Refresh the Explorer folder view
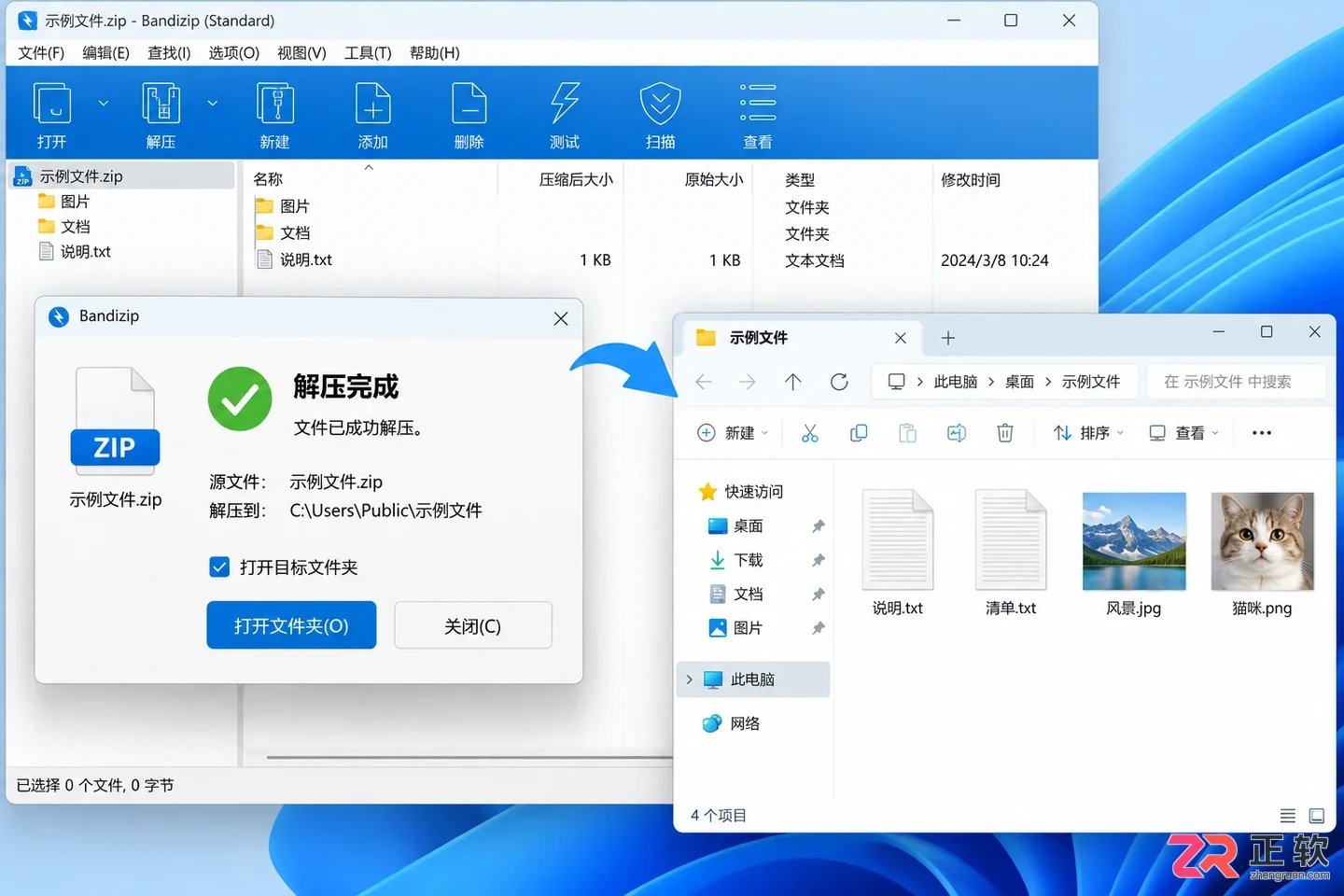1344x896 pixels. pos(839,382)
